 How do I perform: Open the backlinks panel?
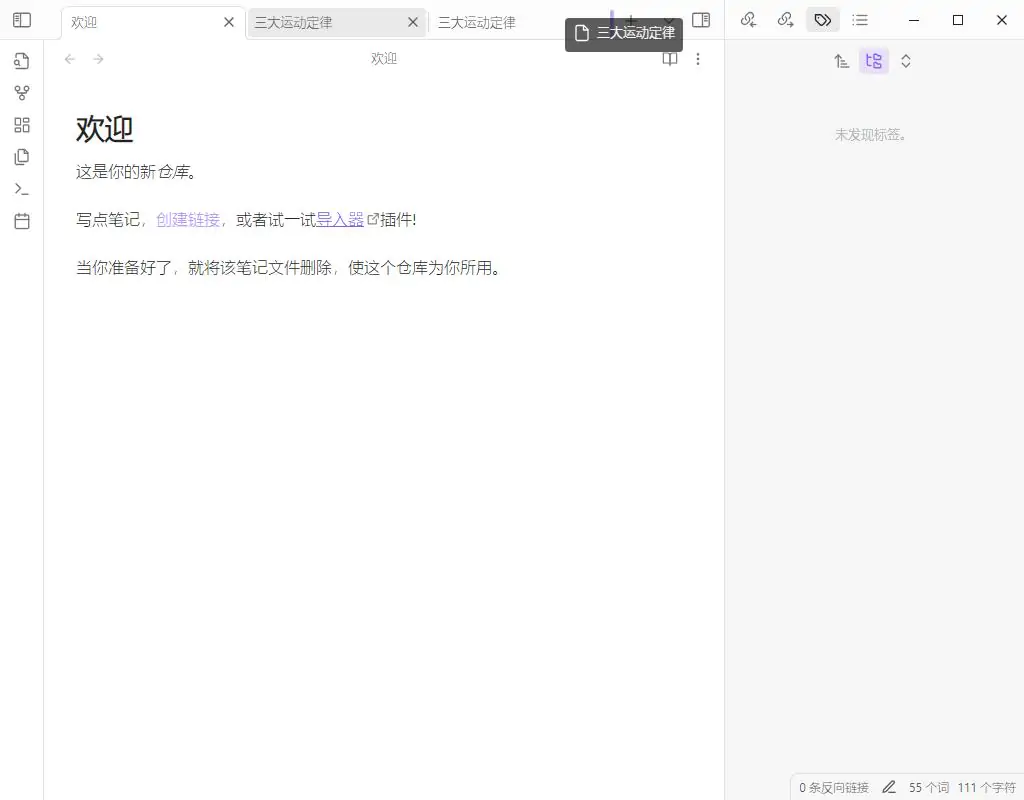[749, 19]
